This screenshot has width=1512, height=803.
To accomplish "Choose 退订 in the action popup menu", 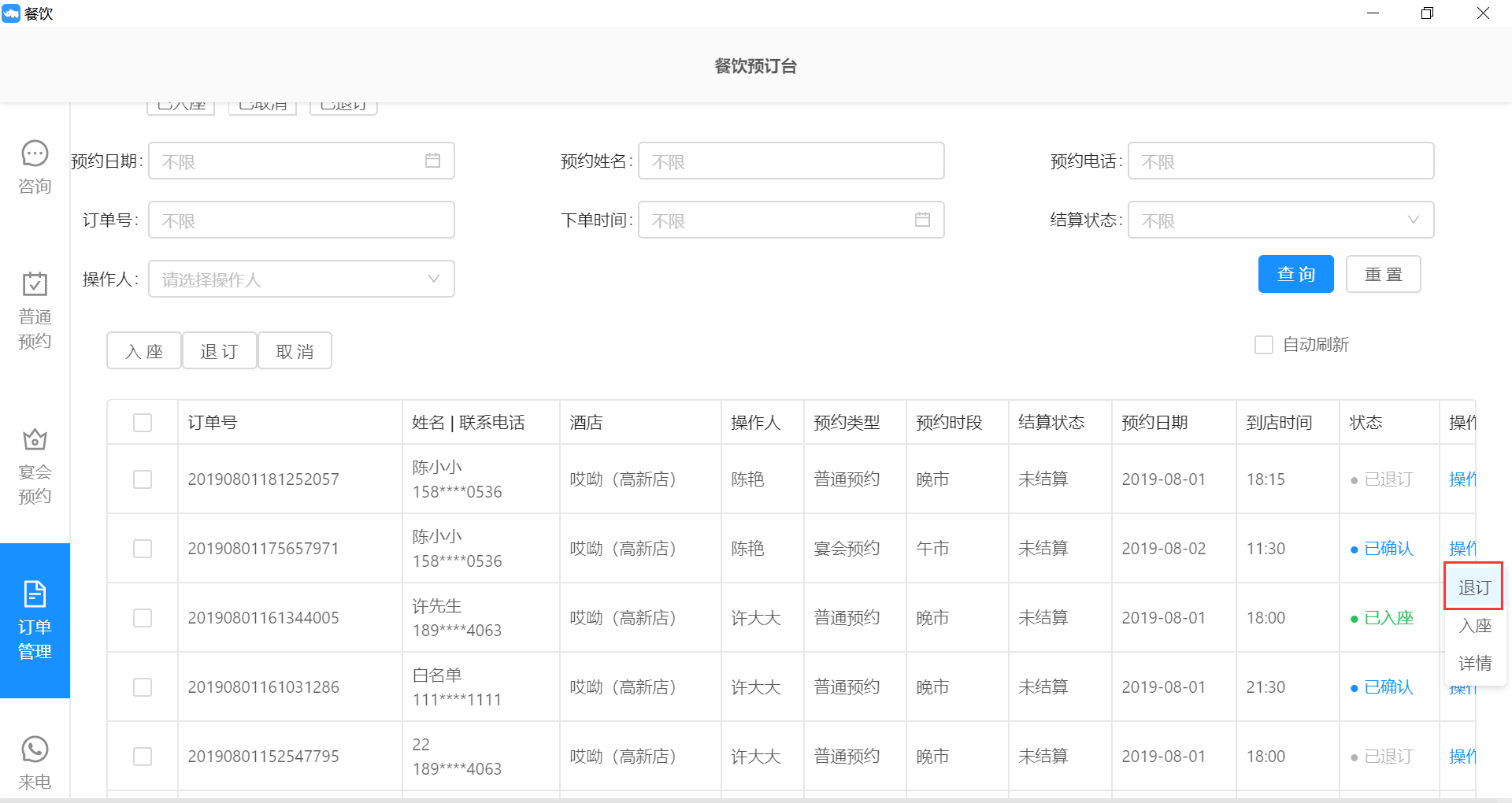I will [x=1474, y=587].
